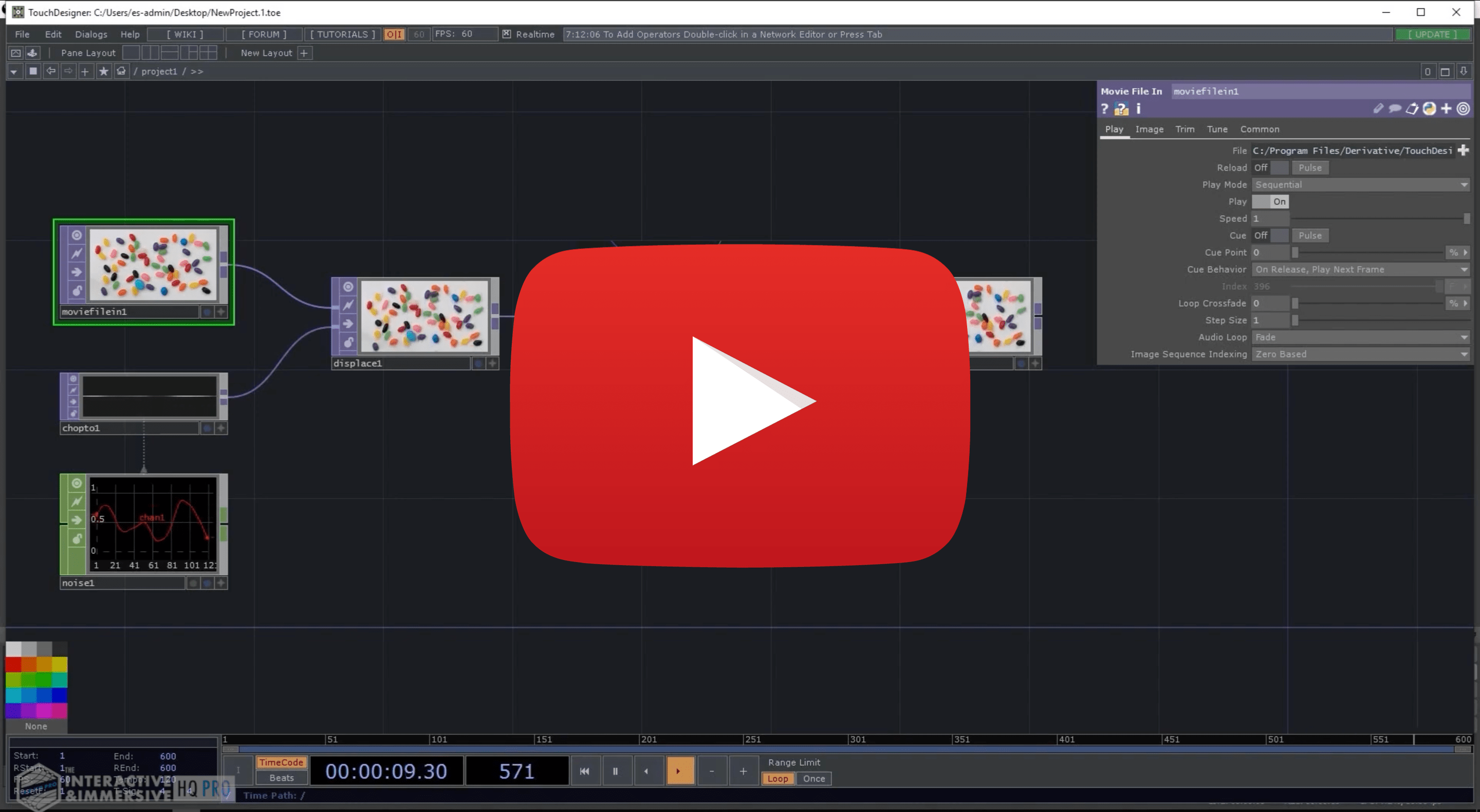
Task: Pause the timeline playback
Action: (615, 771)
